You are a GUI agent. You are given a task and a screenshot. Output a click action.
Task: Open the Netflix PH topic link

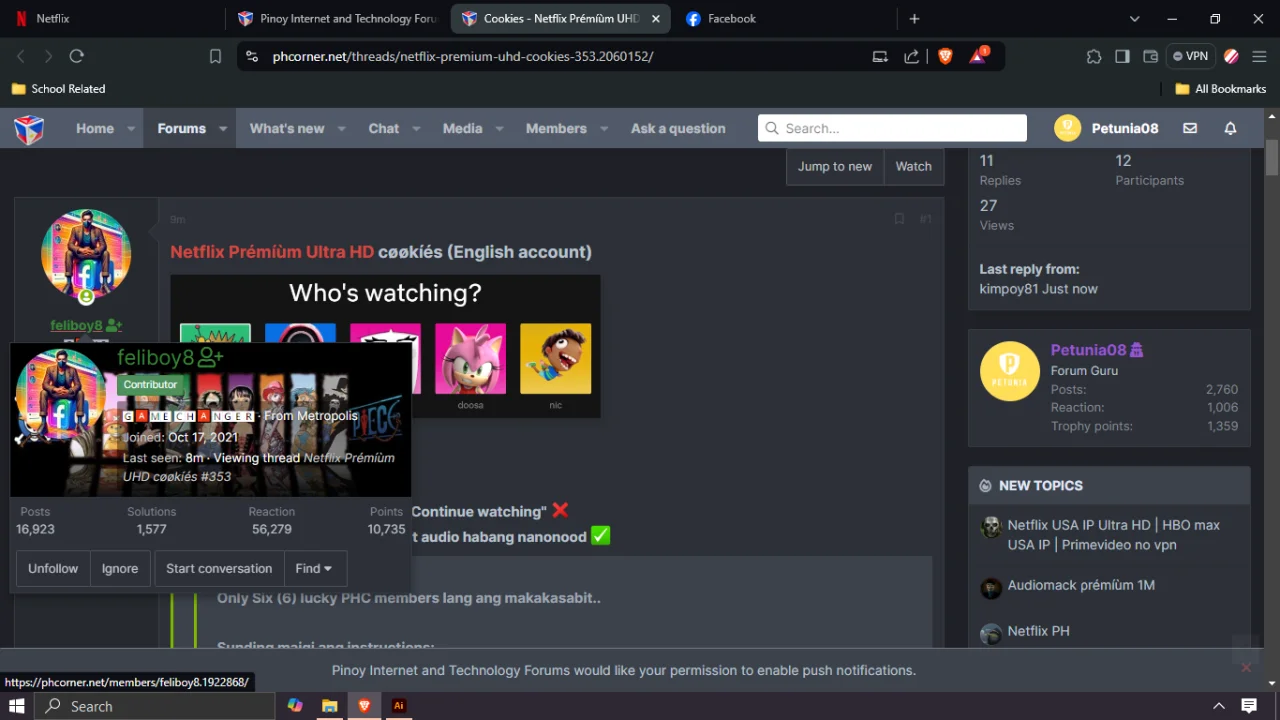pyautogui.click(x=1038, y=631)
